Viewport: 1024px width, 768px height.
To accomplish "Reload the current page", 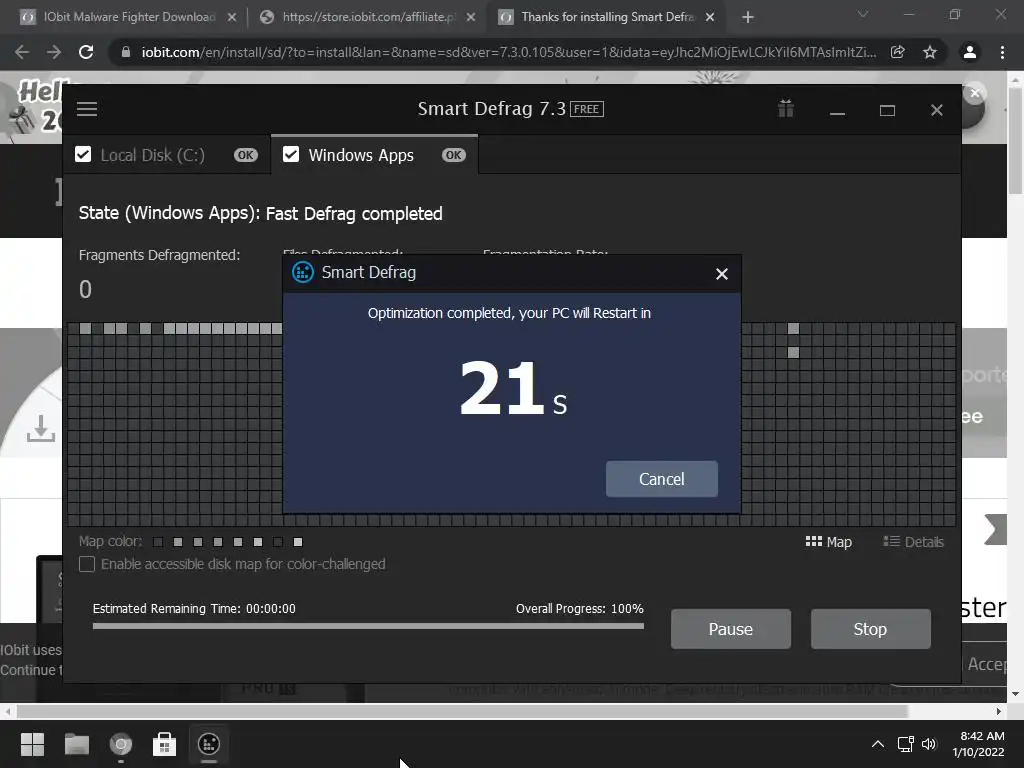I will (x=86, y=52).
